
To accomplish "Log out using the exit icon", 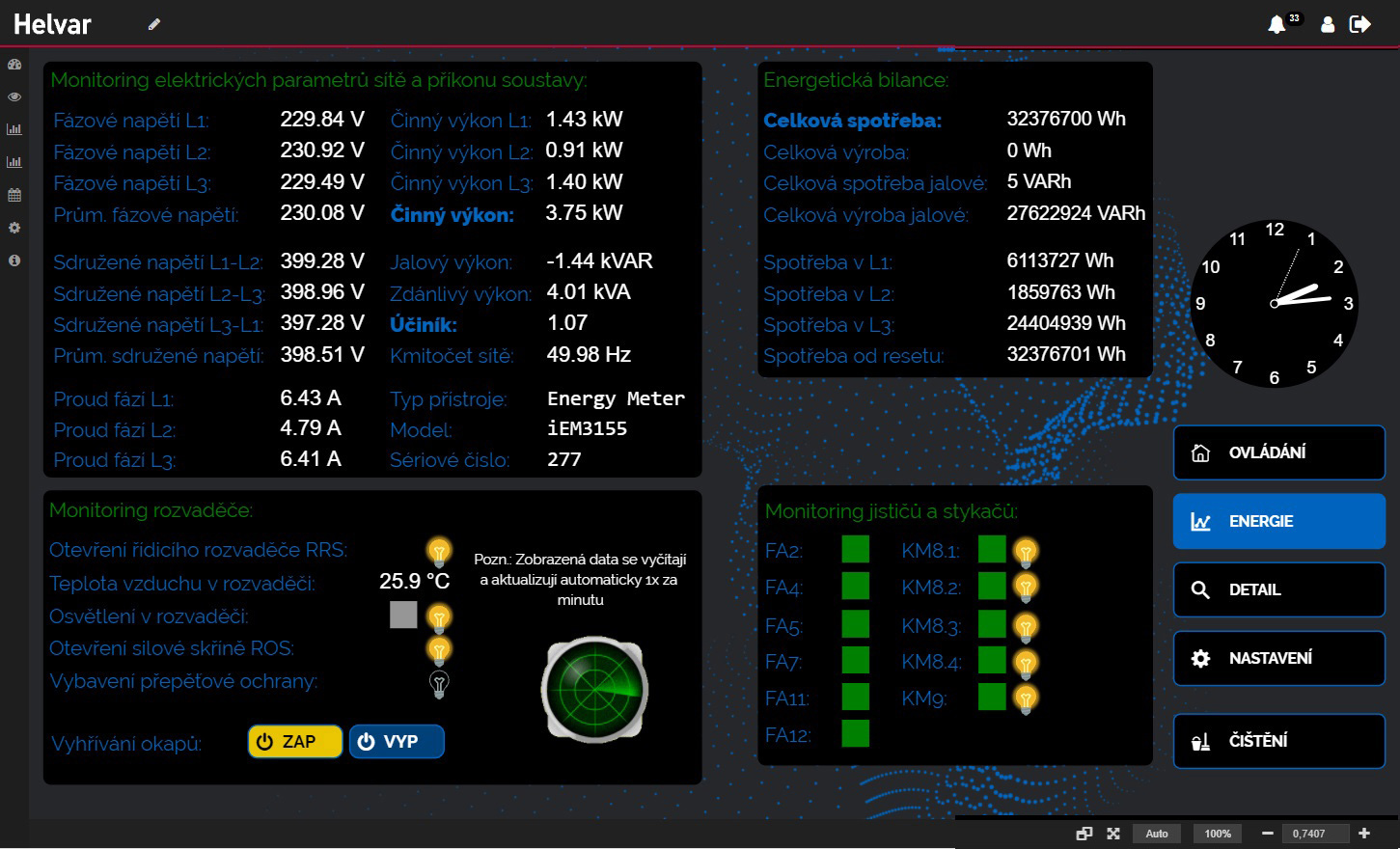I will coord(1360,24).
